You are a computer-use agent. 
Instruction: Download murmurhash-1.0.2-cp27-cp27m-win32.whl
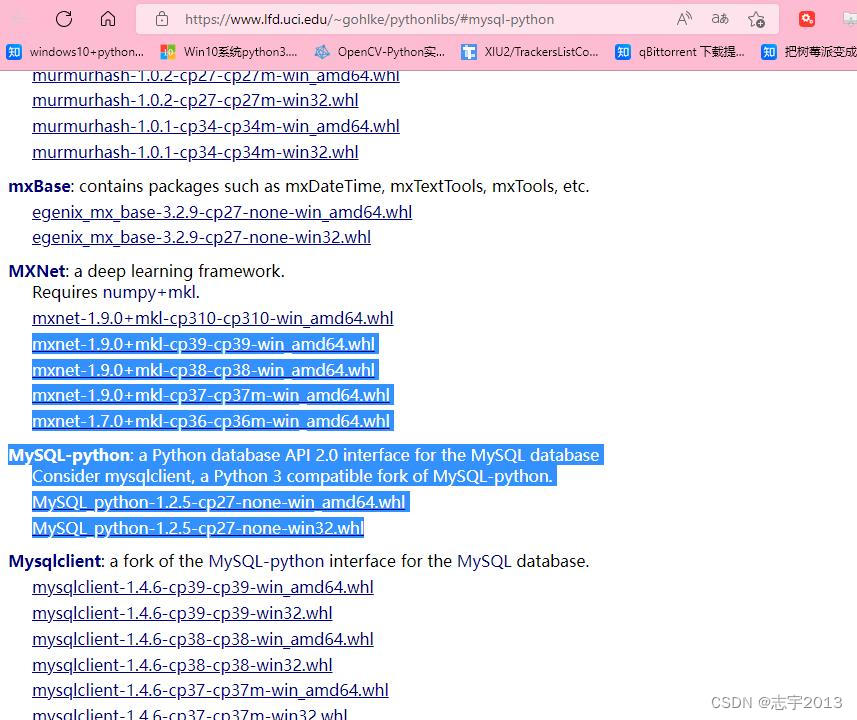click(195, 101)
